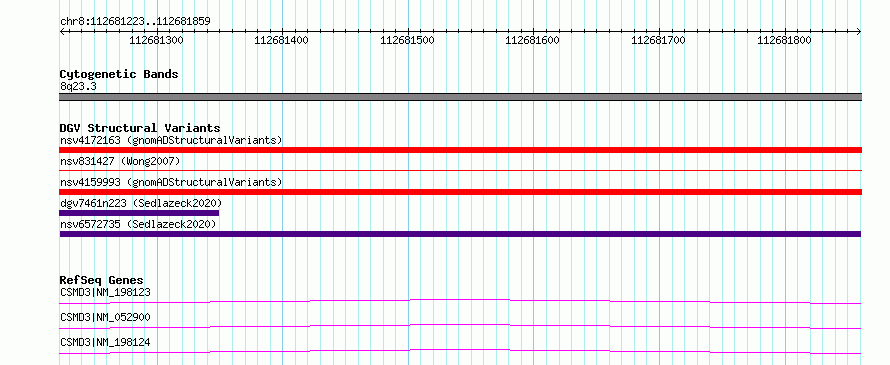Open gene CSMD3|NM_198123 label
The height and width of the screenshot is (365, 890).
coord(105,293)
